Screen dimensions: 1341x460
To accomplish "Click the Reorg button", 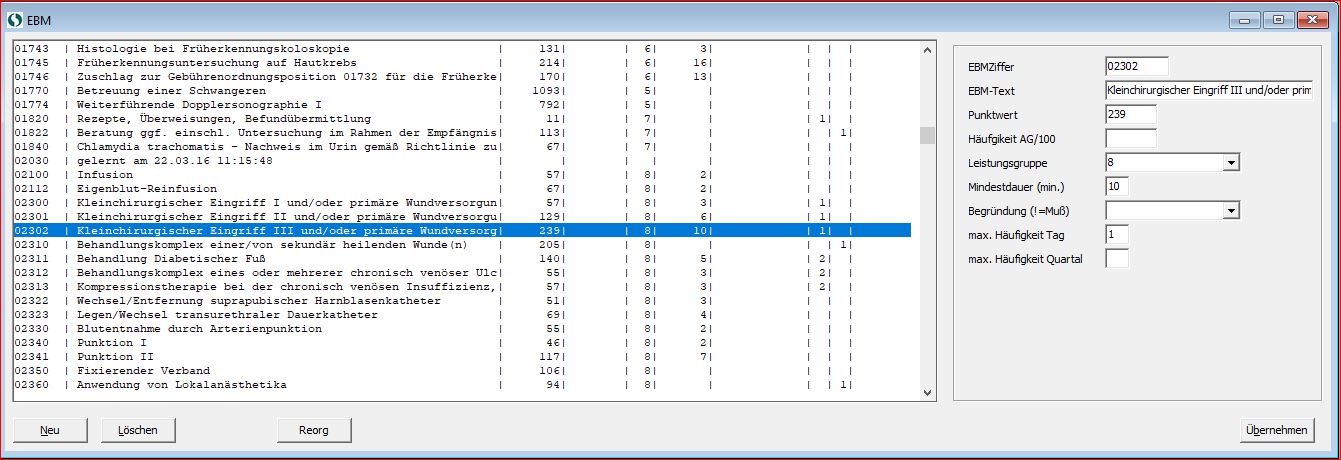I will [x=314, y=430].
